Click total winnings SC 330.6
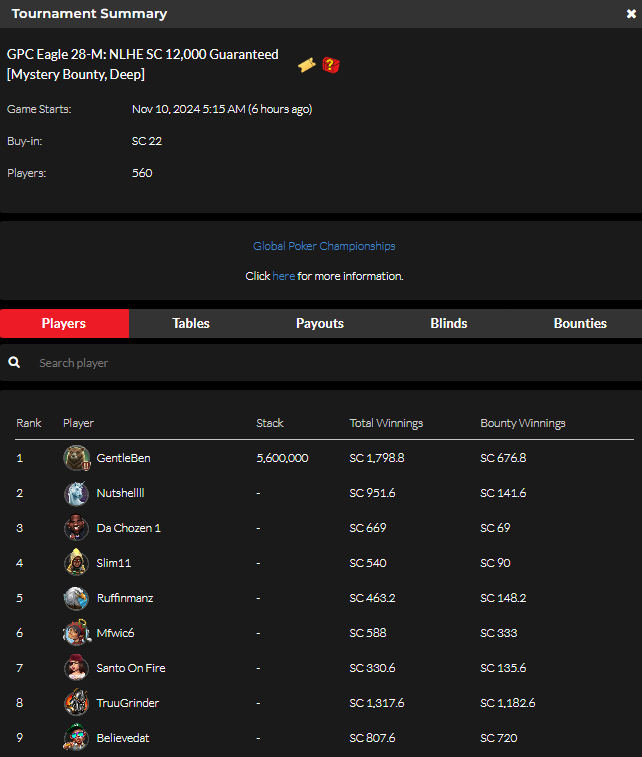Screen dimensions: 642x757 point(372,668)
